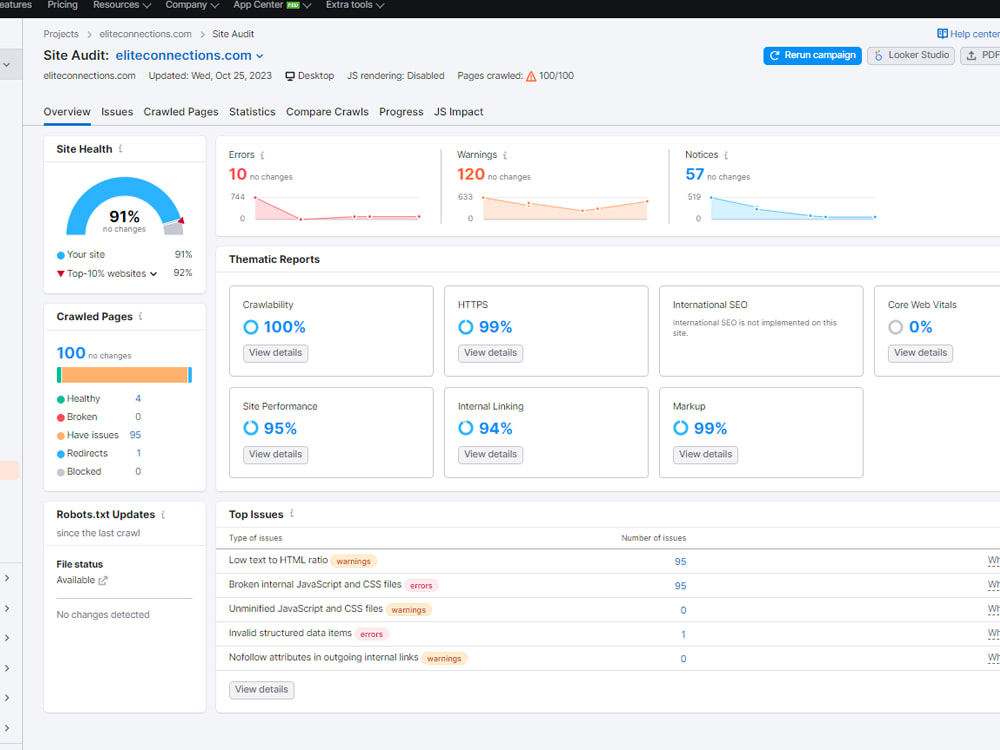Click the Have issues count 95

pyautogui.click(x=135, y=435)
